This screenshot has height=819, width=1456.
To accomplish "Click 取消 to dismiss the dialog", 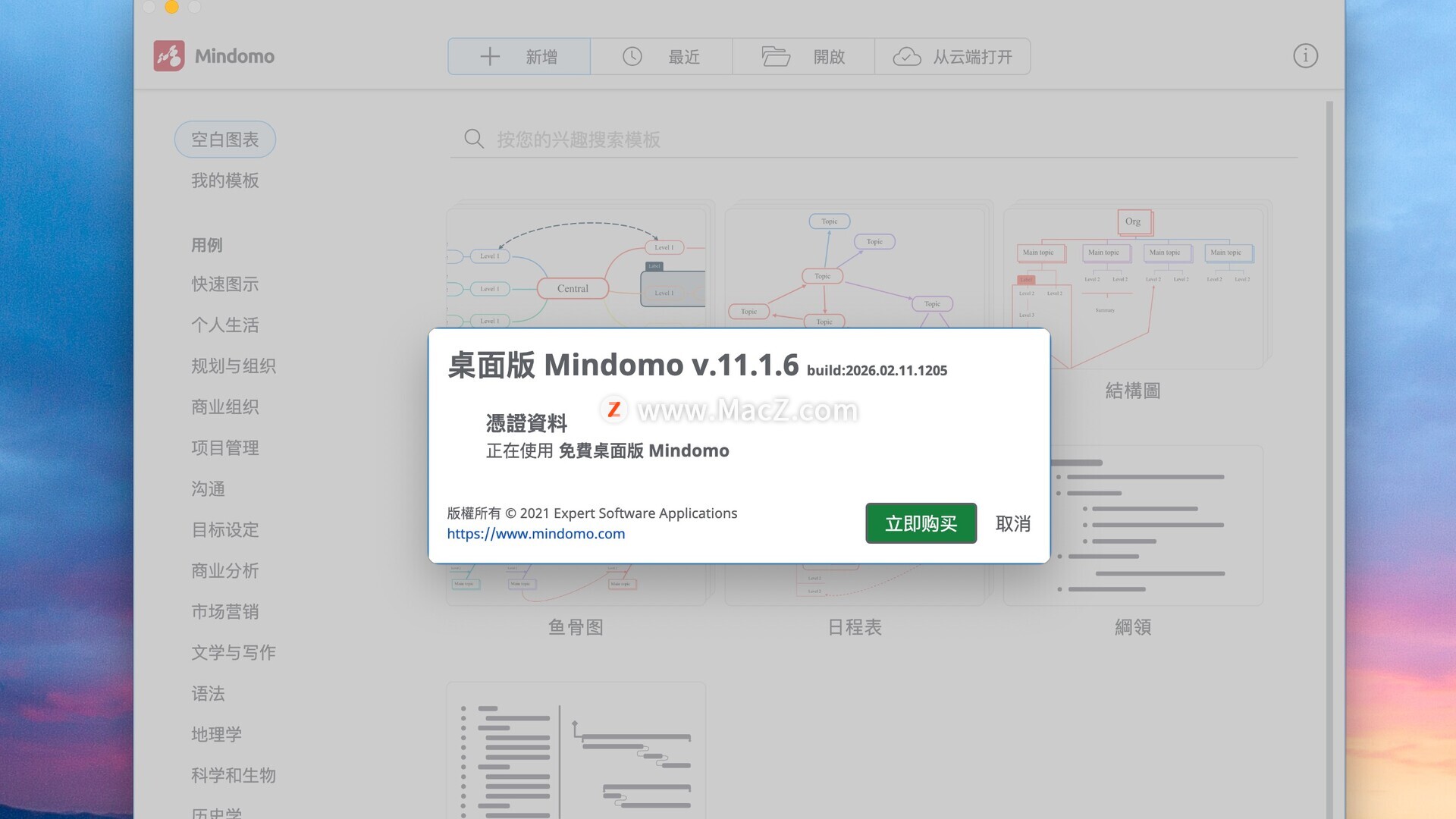I will coord(1012,523).
